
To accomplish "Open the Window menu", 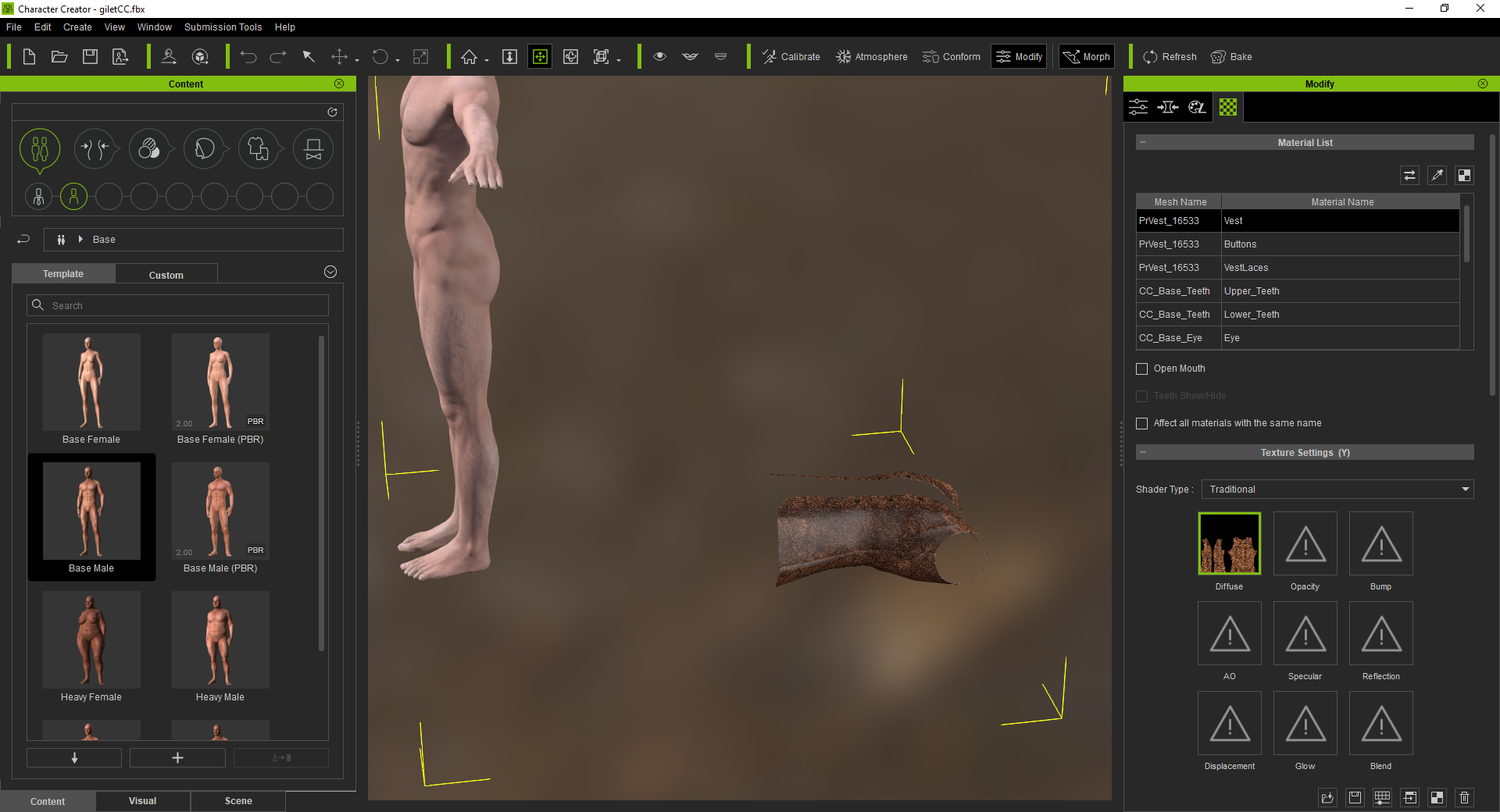I will (155, 27).
